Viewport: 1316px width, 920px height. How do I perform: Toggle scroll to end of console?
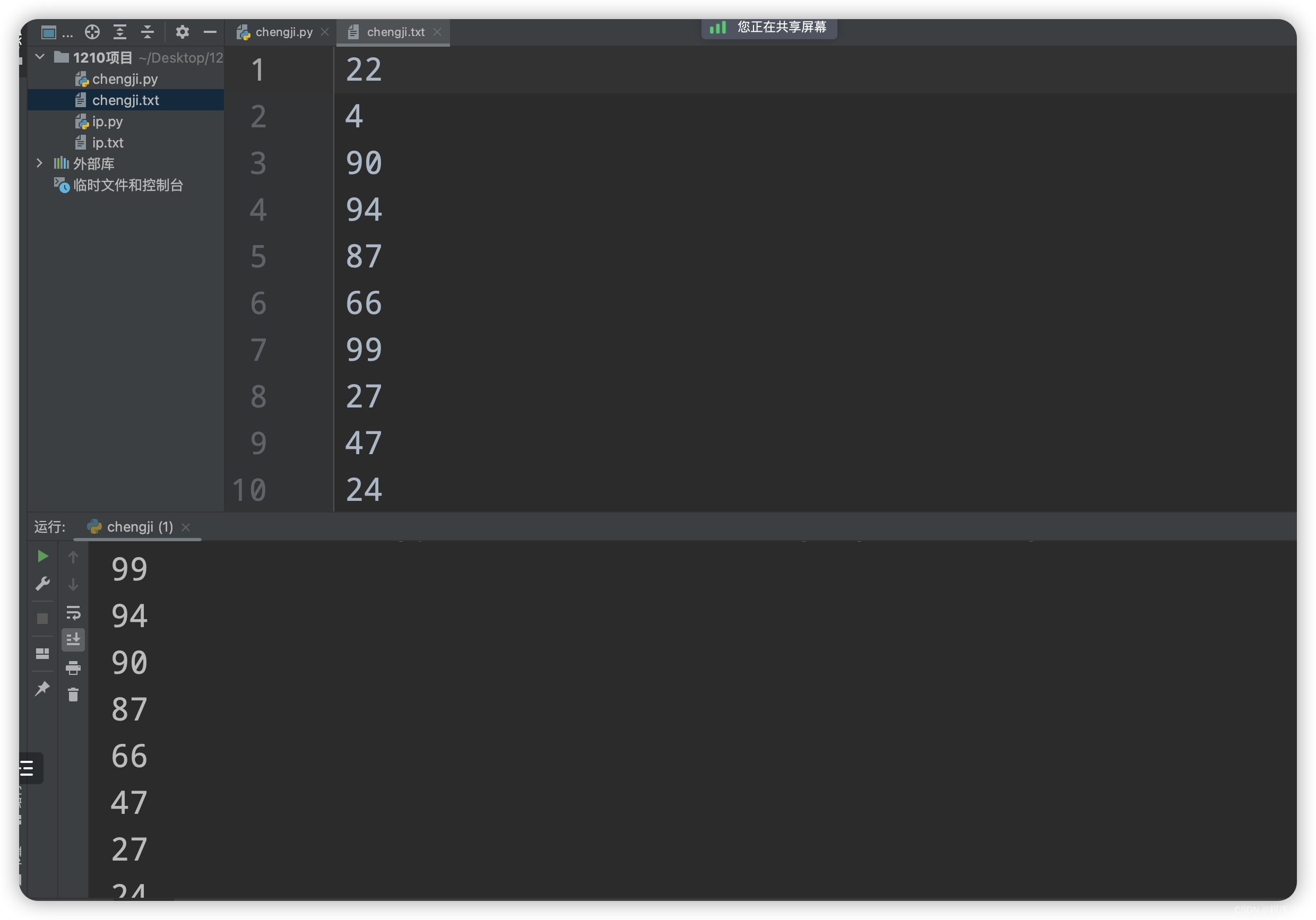coord(73,639)
